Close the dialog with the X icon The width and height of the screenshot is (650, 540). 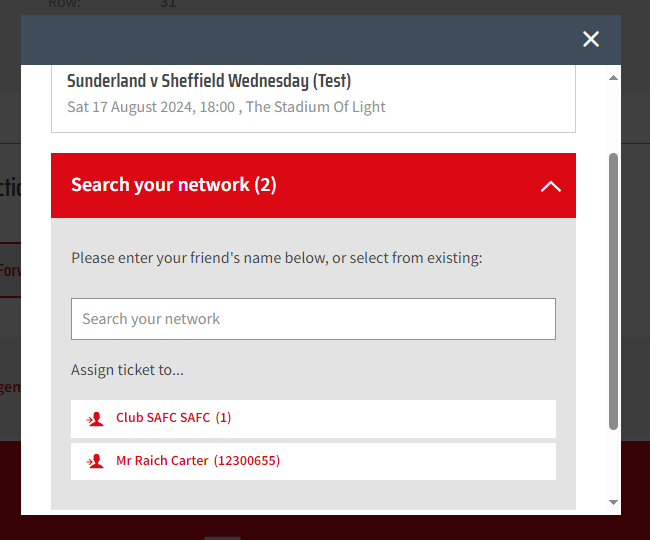pos(591,39)
